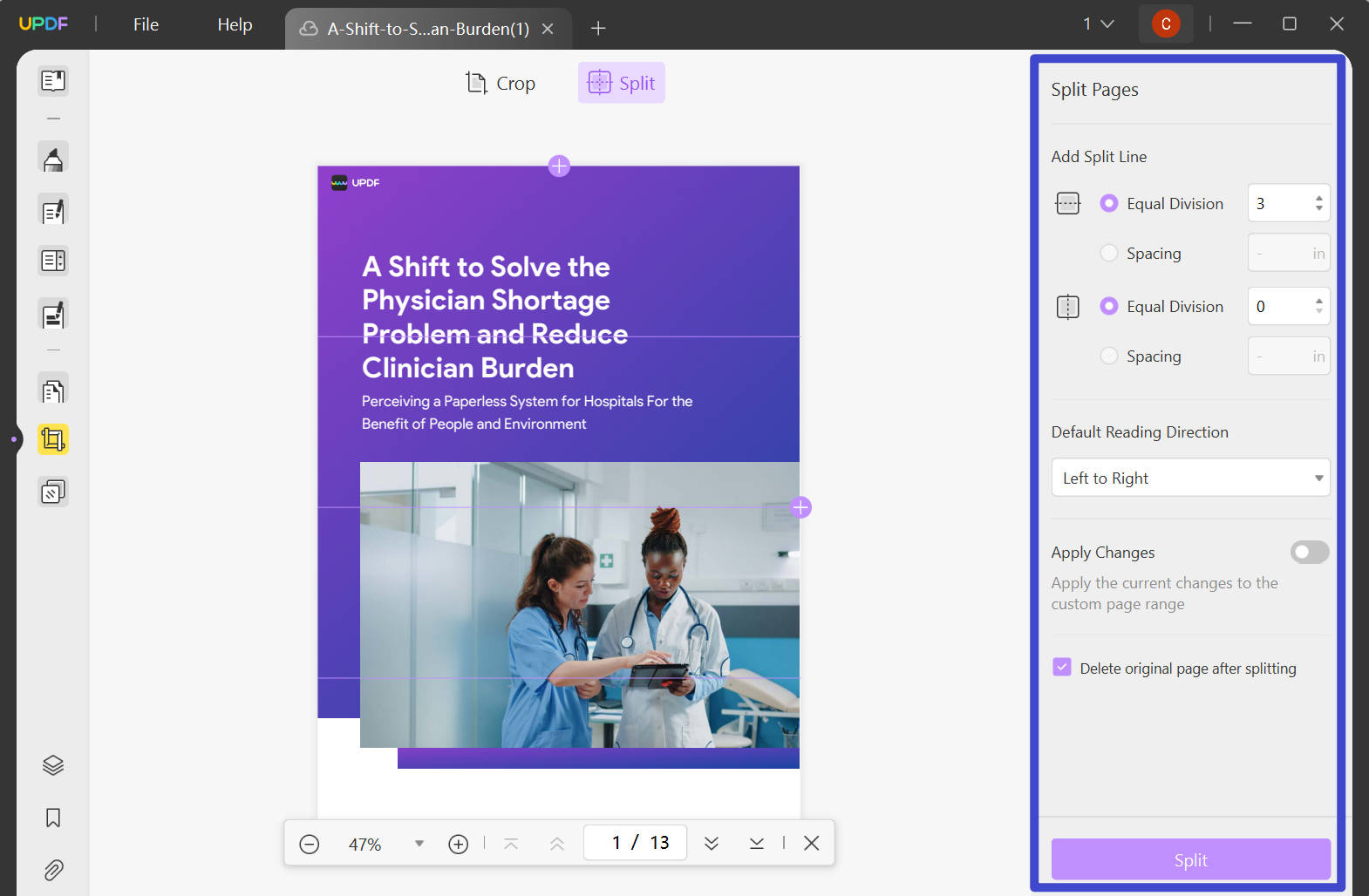Open the File menu

pyautogui.click(x=146, y=24)
